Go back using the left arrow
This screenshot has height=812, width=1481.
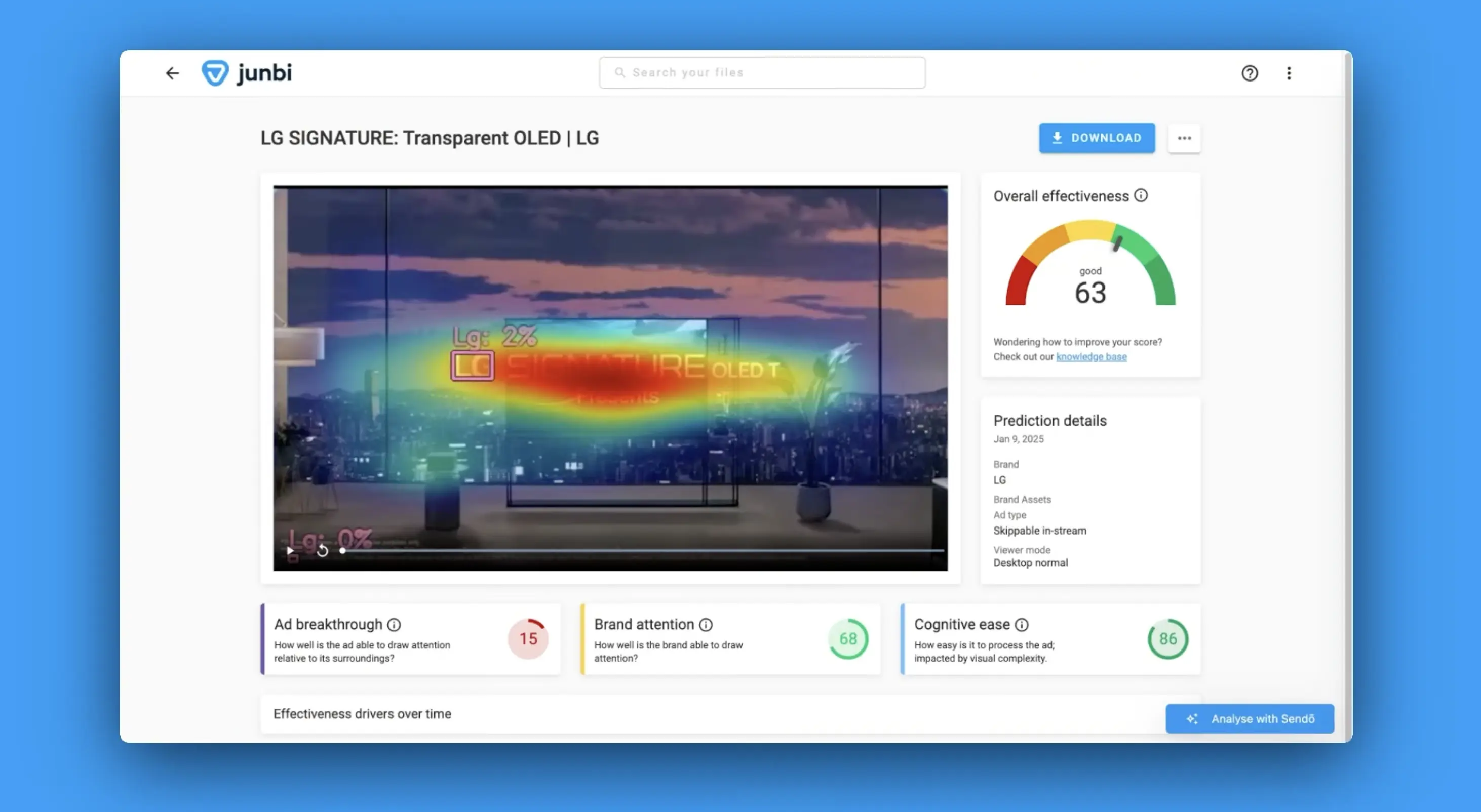[172, 73]
